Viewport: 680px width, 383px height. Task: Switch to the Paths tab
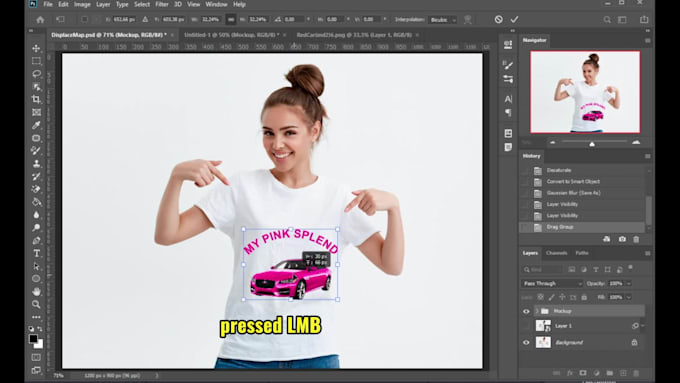(x=582, y=253)
